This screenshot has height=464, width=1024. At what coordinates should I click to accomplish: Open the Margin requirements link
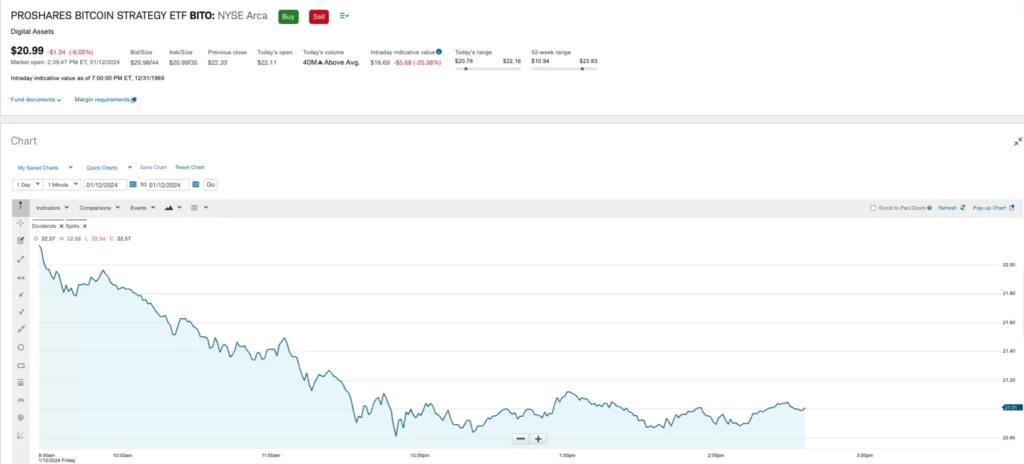coord(102,100)
